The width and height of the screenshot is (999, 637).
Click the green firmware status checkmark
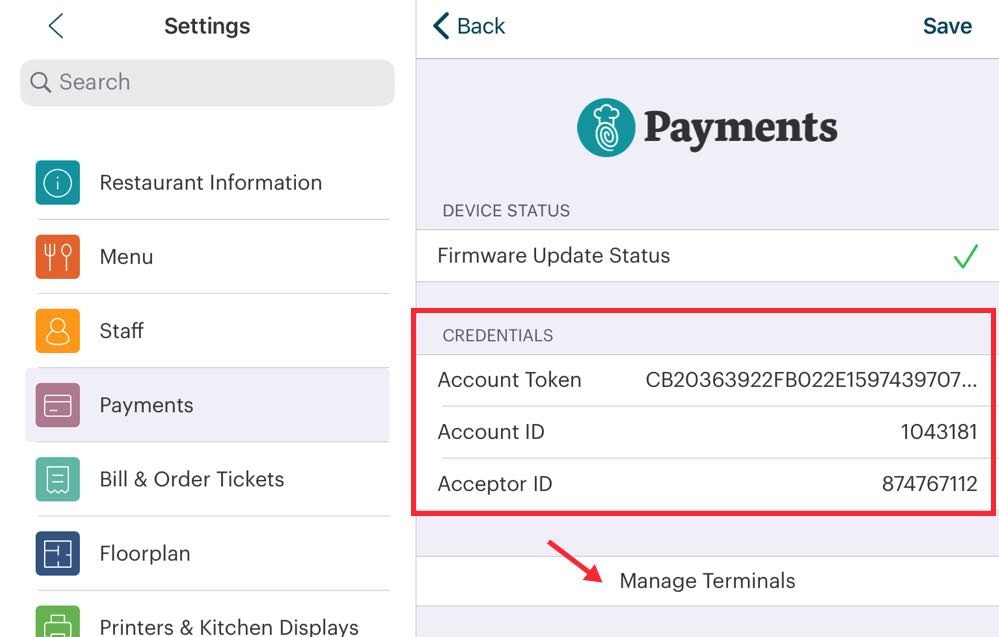pos(964,257)
